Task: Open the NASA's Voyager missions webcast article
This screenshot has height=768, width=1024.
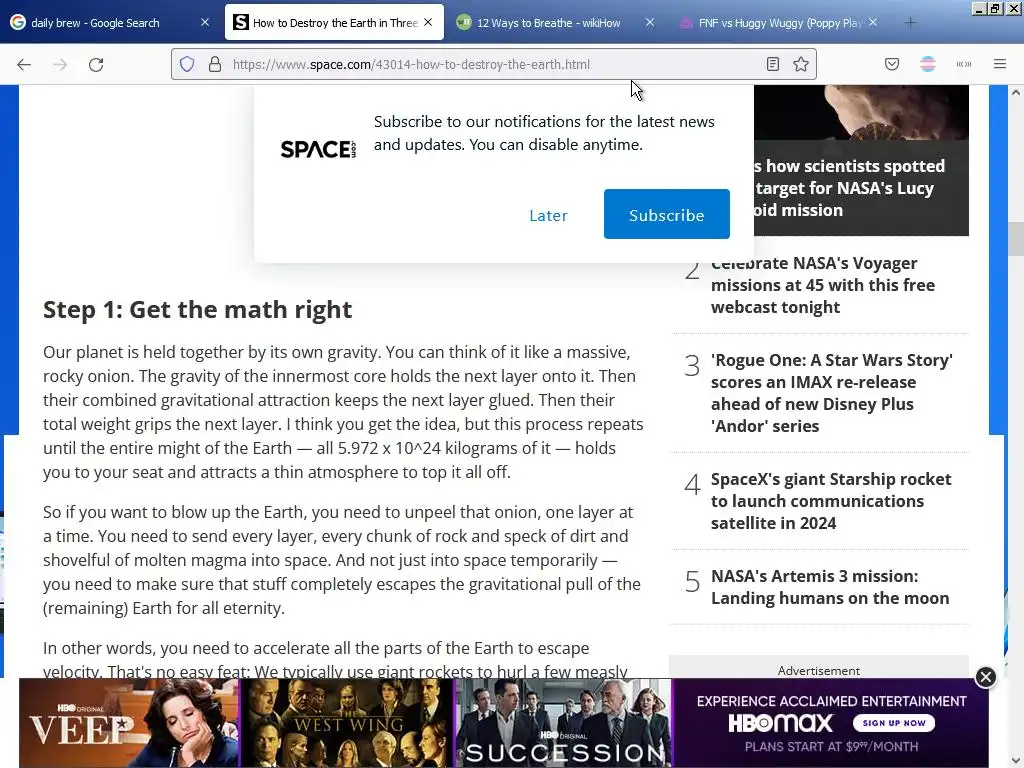Action: [x=823, y=285]
